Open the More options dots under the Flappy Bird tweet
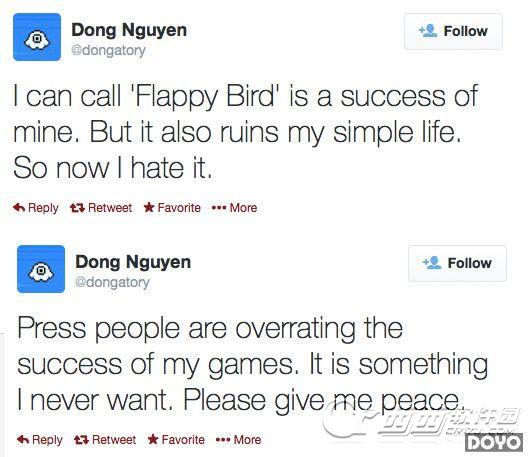Screen dimensions: 528x457 (x=219, y=208)
